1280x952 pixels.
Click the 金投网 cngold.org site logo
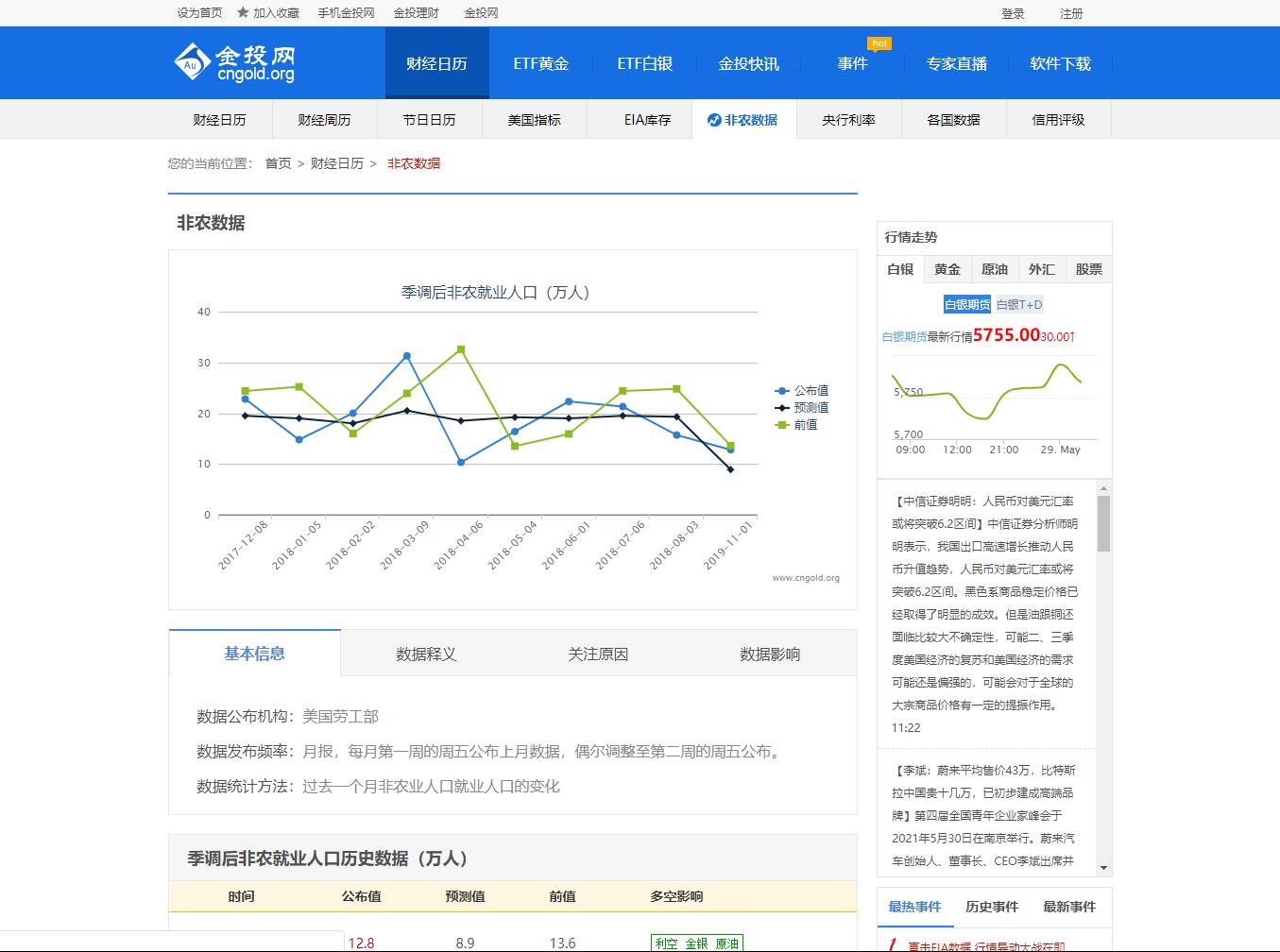pyautogui.click(x=234, y=62)
